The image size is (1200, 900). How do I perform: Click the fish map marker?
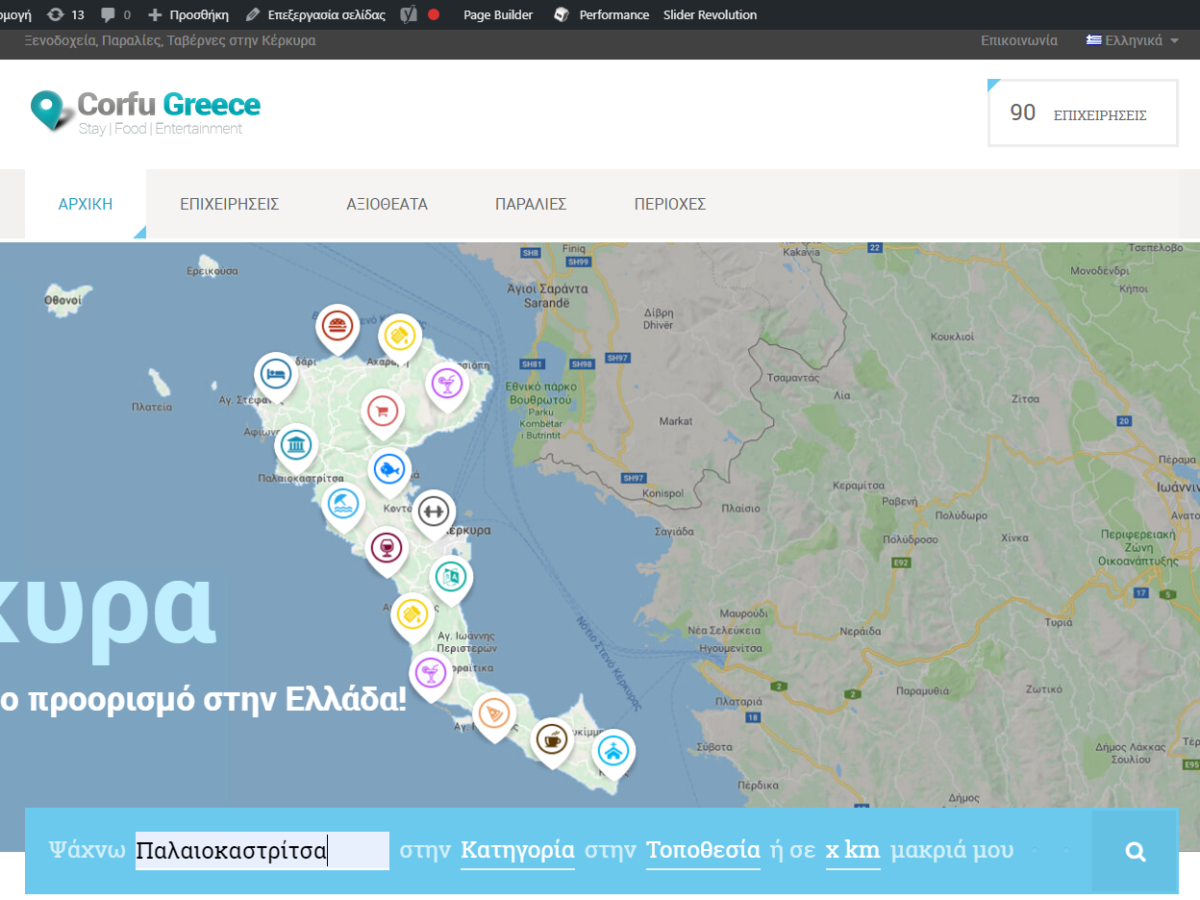(389, 469)
